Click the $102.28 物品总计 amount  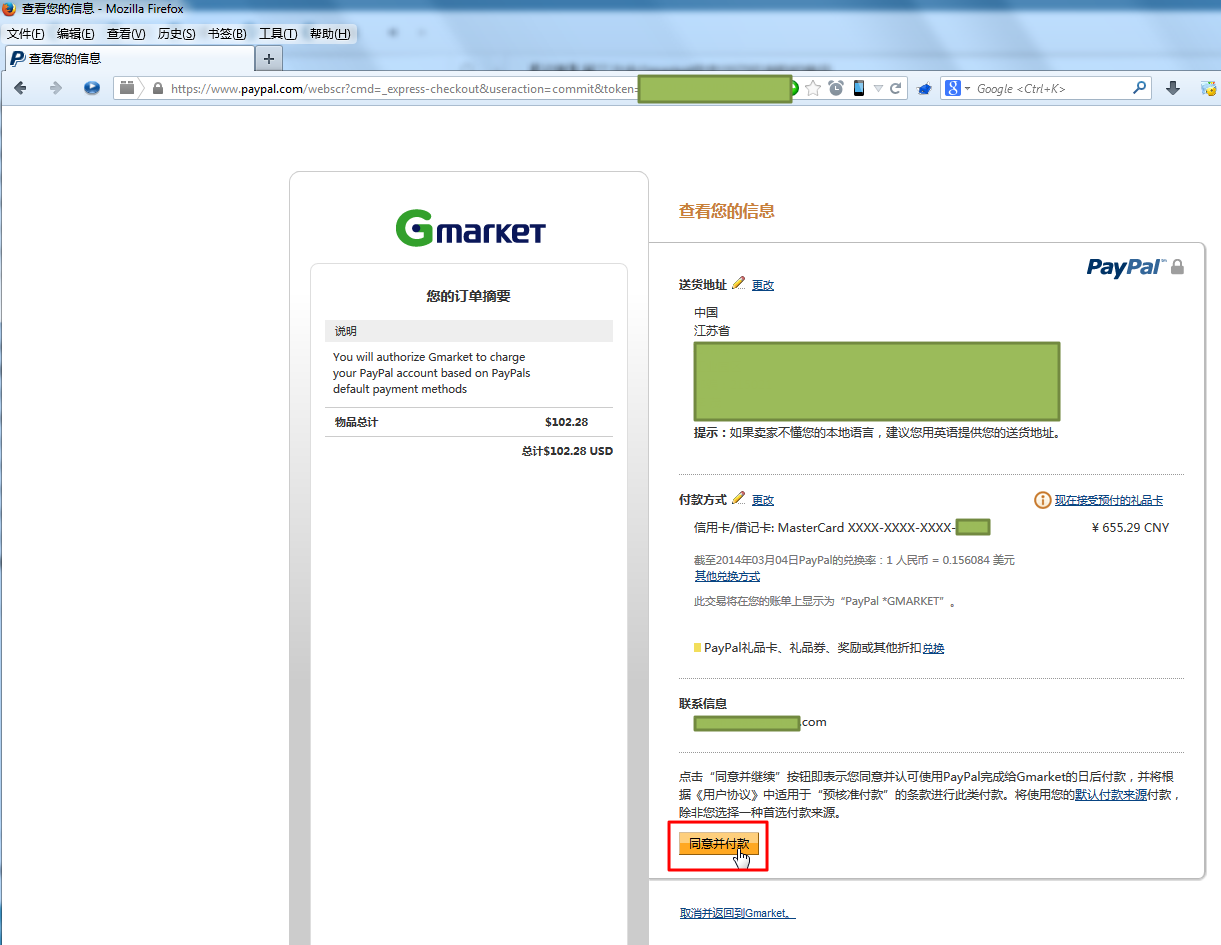click(x=566, y=422)
